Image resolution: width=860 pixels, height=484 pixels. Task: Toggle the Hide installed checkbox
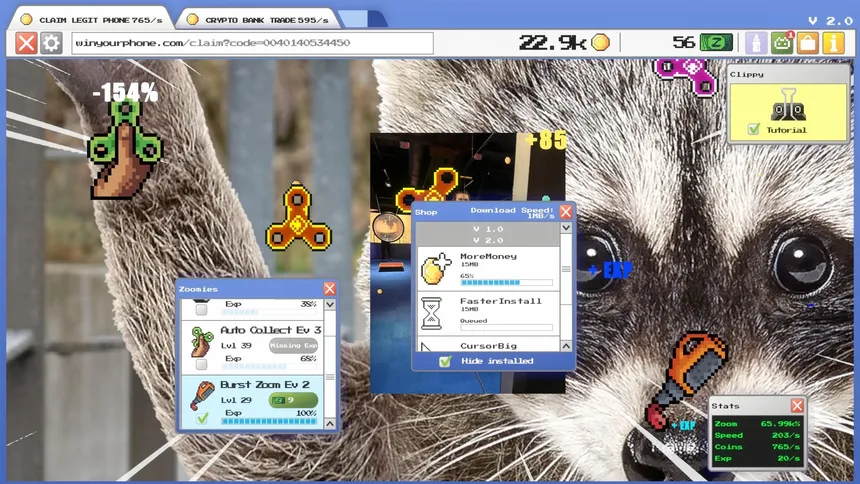pos(445,361)
